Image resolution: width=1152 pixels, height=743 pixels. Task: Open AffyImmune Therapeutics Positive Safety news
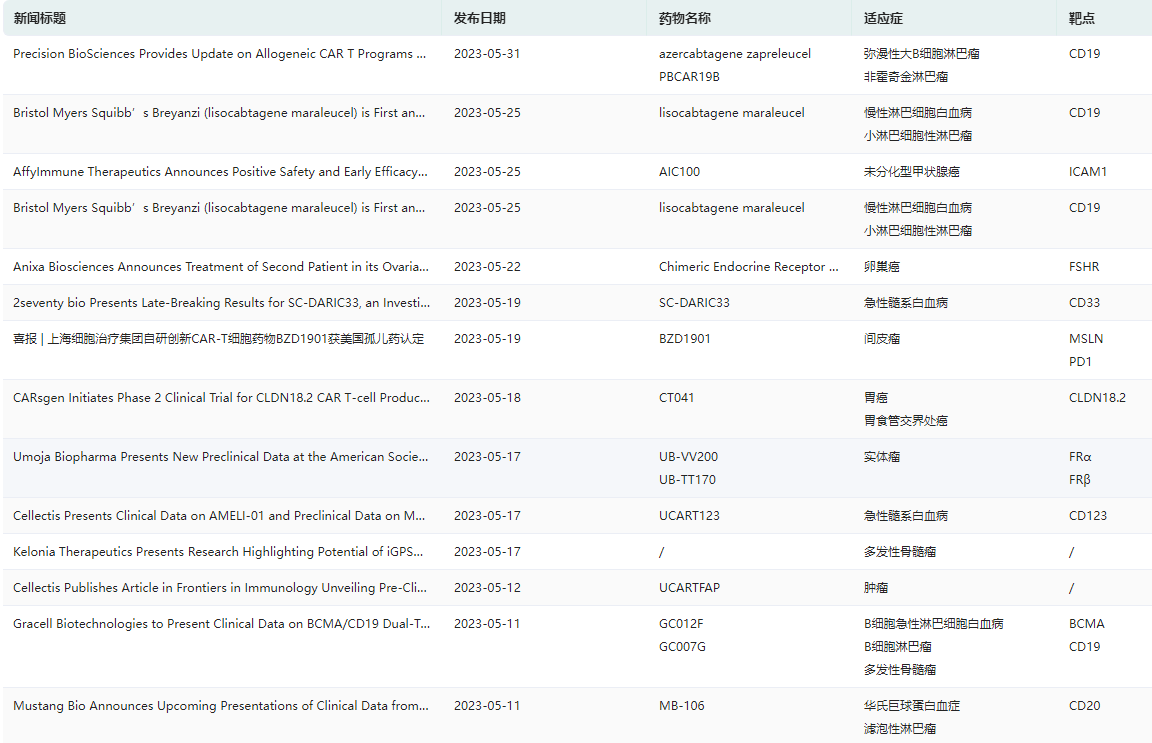pyautogui.click(x=220, y=171)
